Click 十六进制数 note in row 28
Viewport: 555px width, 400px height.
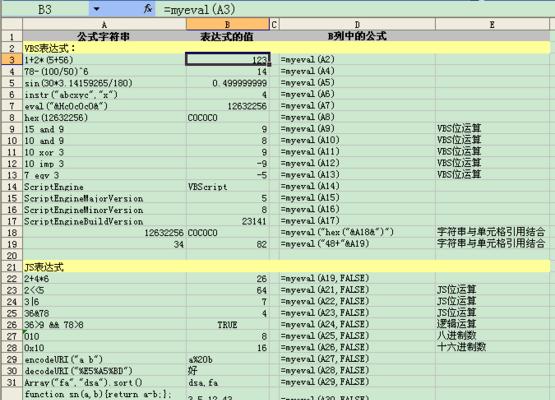pos(462,347)
